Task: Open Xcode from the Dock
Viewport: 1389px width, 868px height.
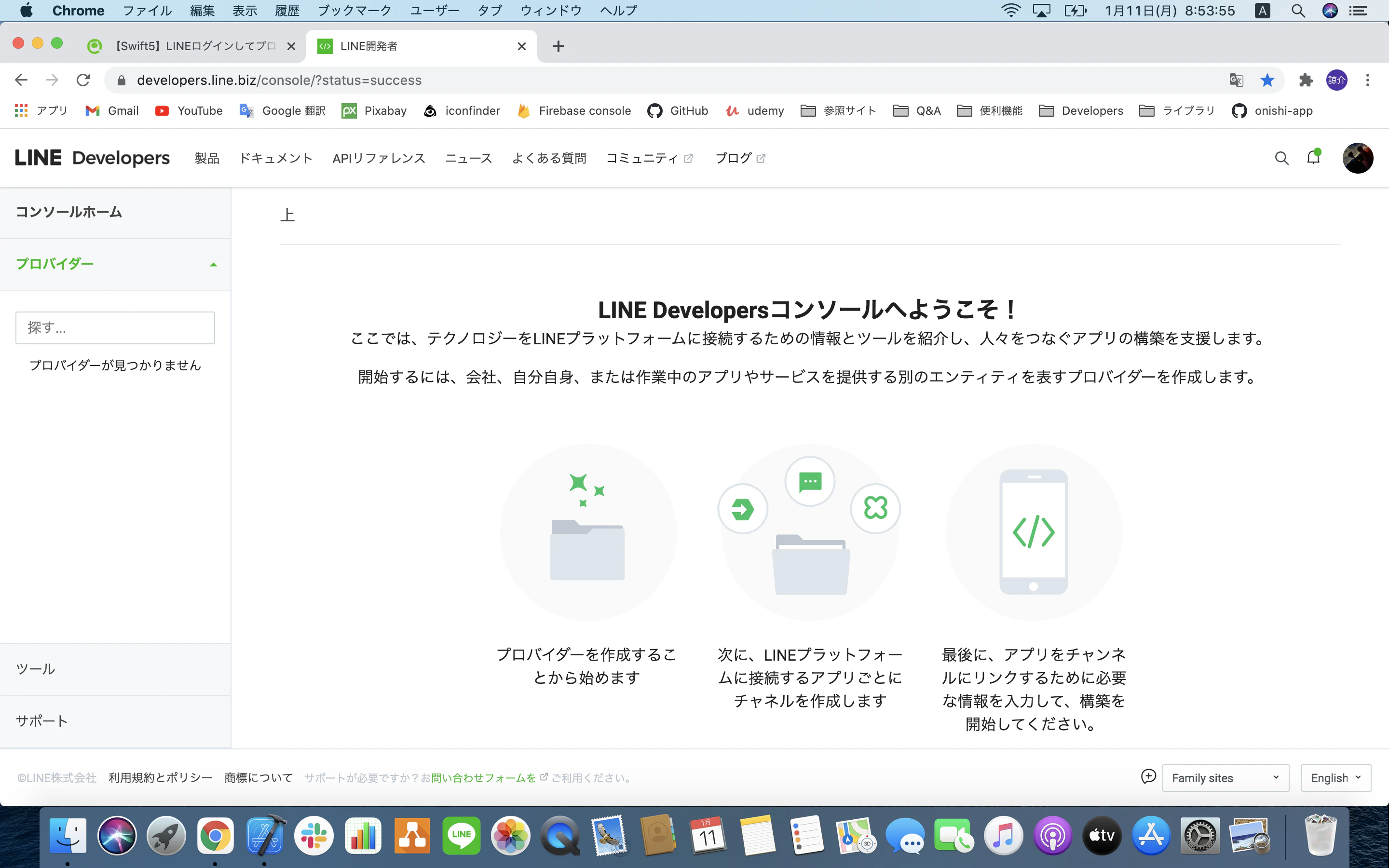Action: (265, 835)
